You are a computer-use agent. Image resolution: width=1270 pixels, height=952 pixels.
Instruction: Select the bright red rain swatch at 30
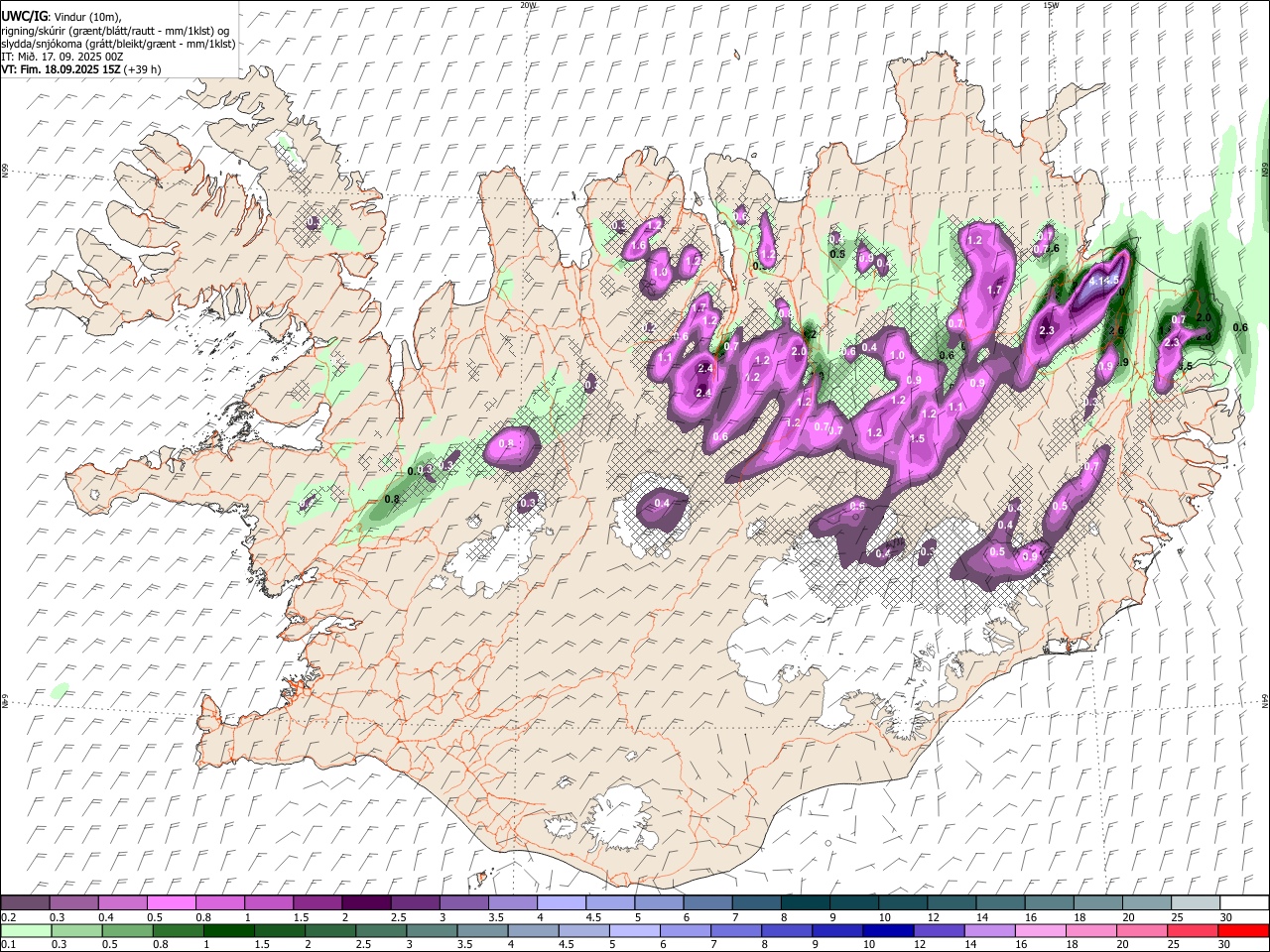click(1242, 931)
